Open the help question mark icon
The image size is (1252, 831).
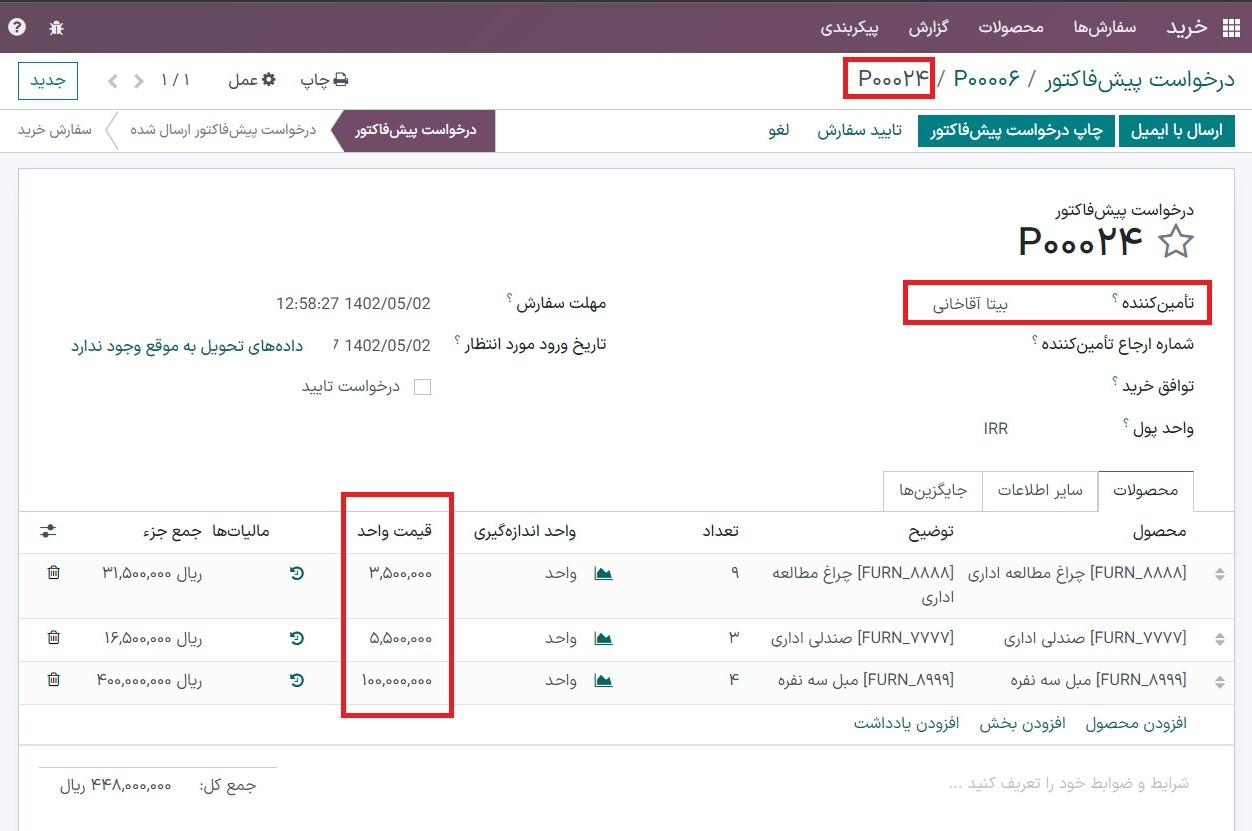pyautogui.click(x=17, y=27)
